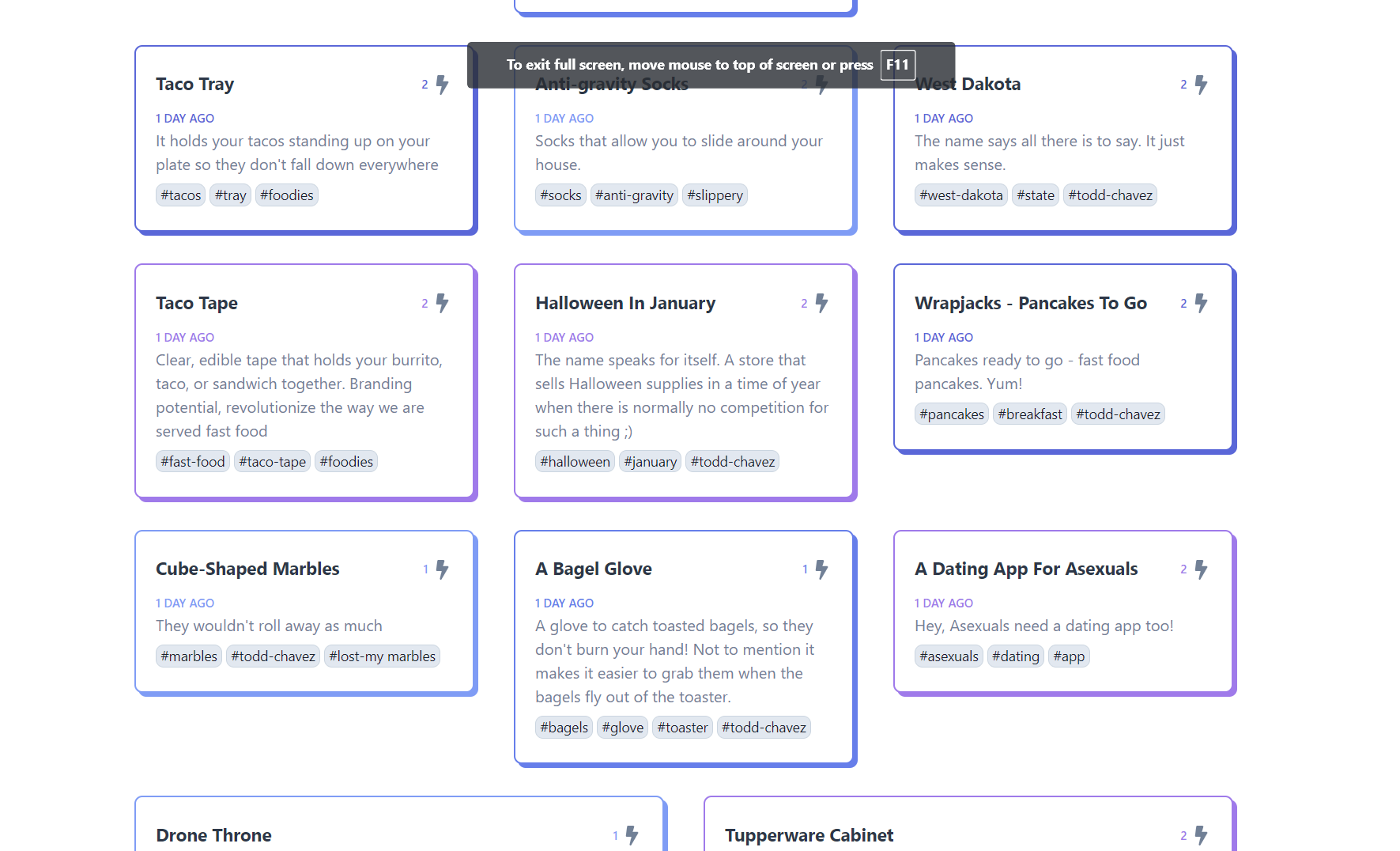
Task: Filter by #breakfast tag
Action: point(1030,414)
